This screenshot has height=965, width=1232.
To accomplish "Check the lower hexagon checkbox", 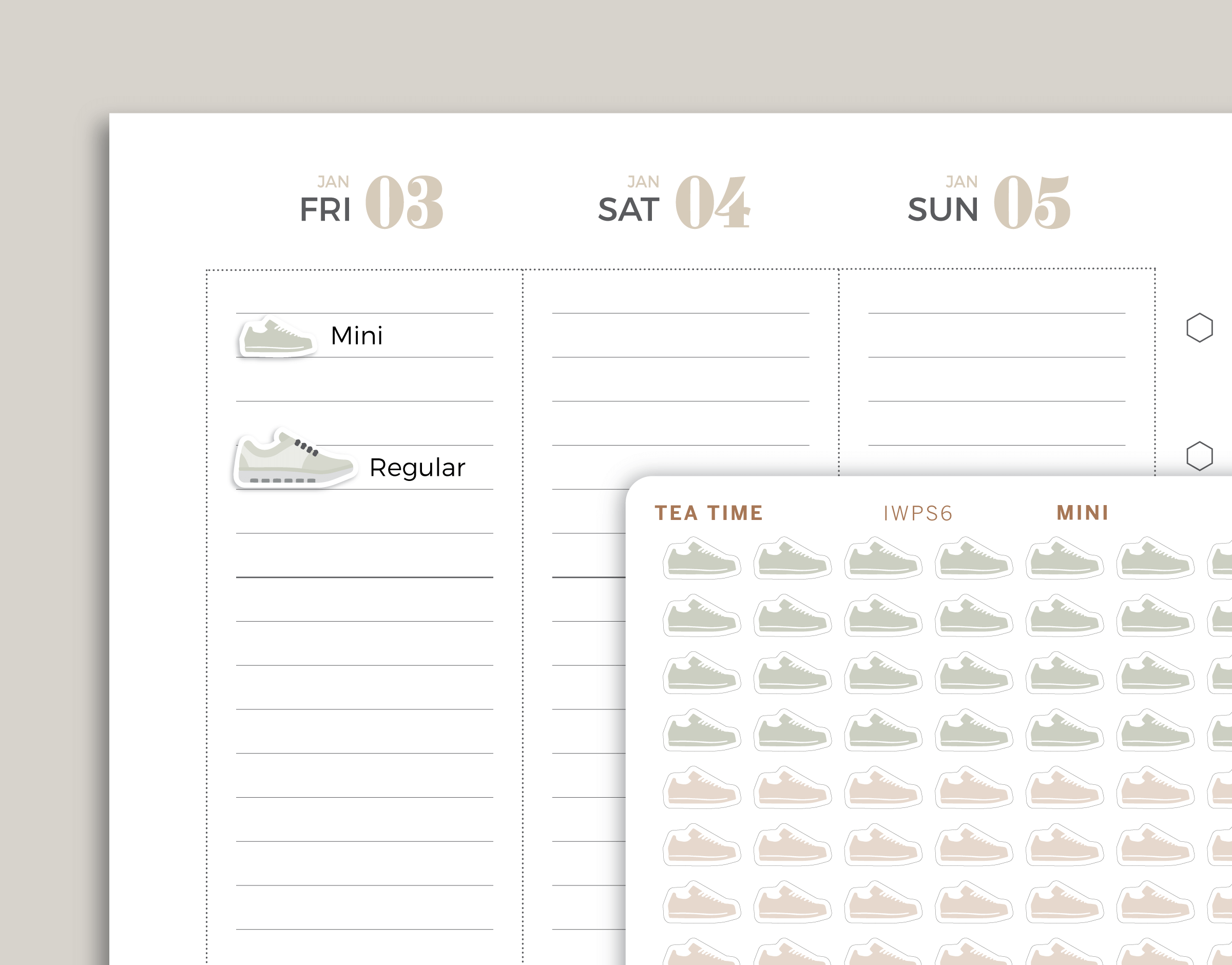I will (x=1199, y=456).
